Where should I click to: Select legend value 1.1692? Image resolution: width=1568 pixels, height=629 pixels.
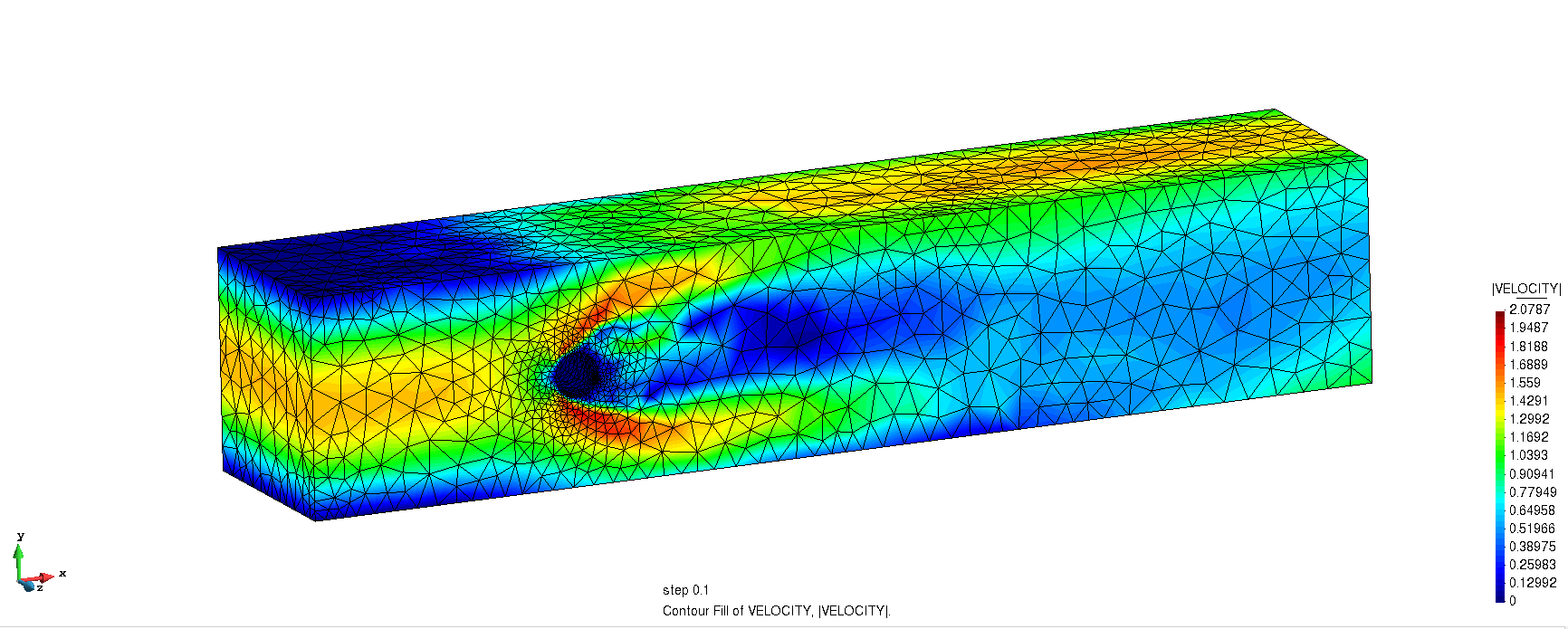(1529, 437)
